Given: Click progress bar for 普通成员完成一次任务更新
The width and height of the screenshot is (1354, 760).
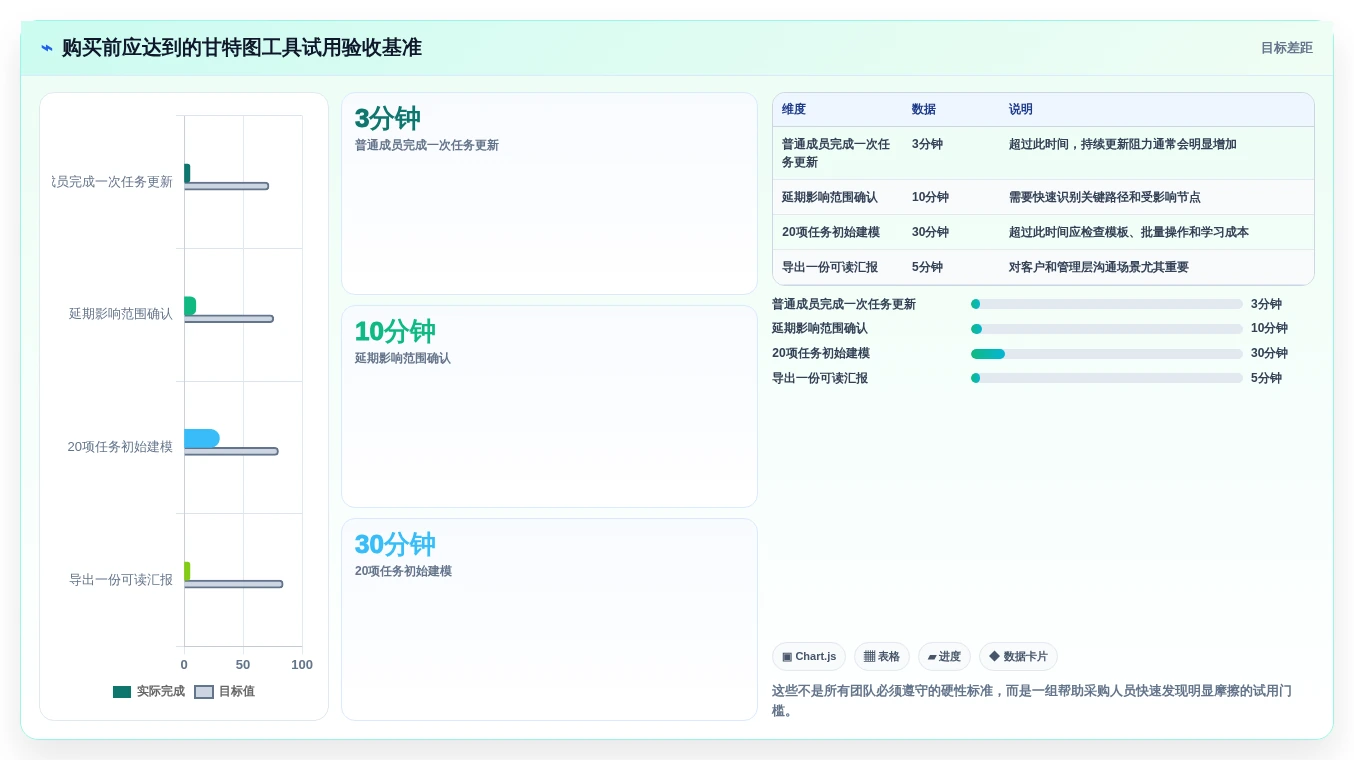Looking at the screenshot, I should coord(1107,304).
